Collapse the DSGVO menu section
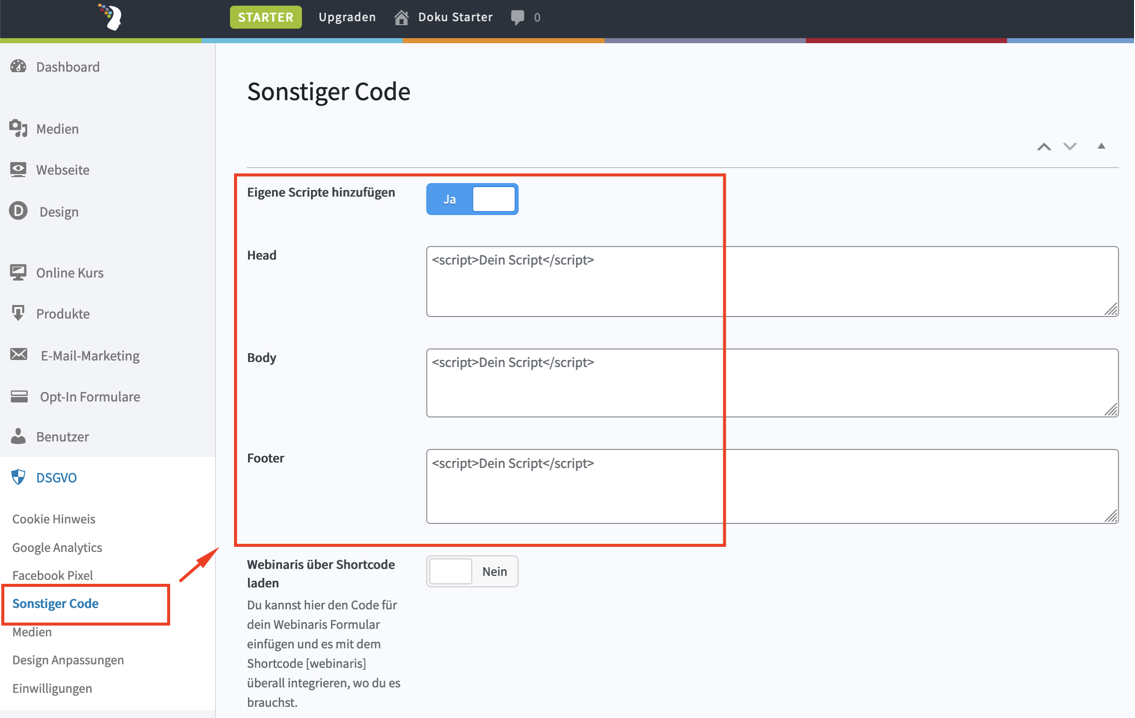1135x718 pixels. click(56, 478)
